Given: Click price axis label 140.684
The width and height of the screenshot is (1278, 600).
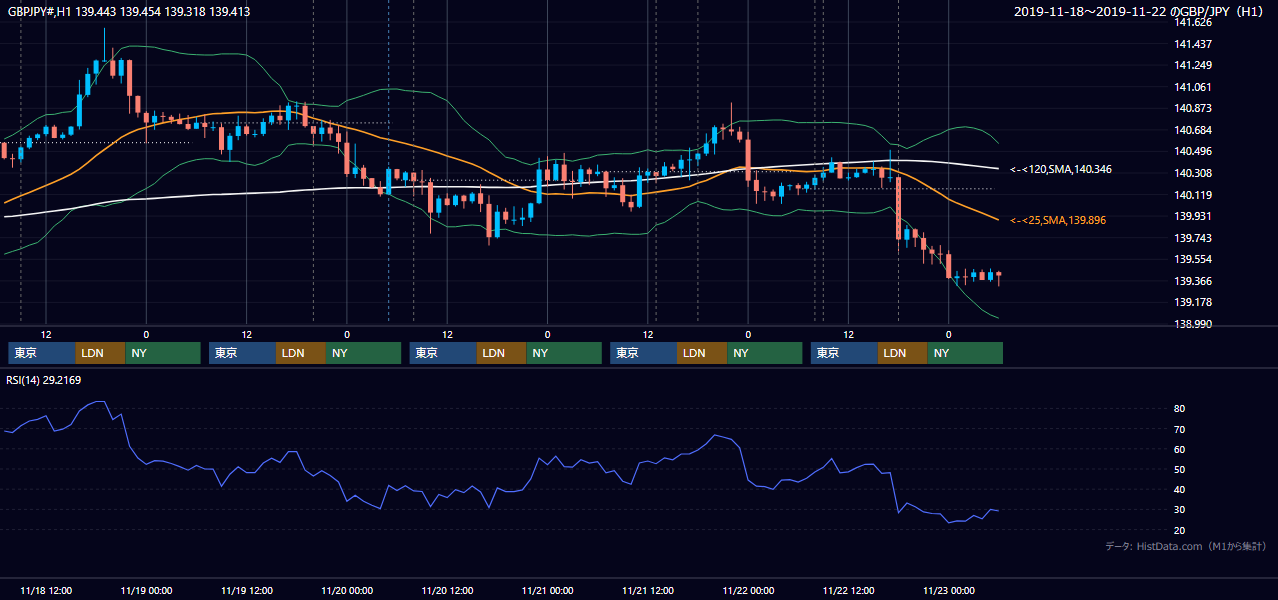Looking at the screenshot, I should 1193,131.
